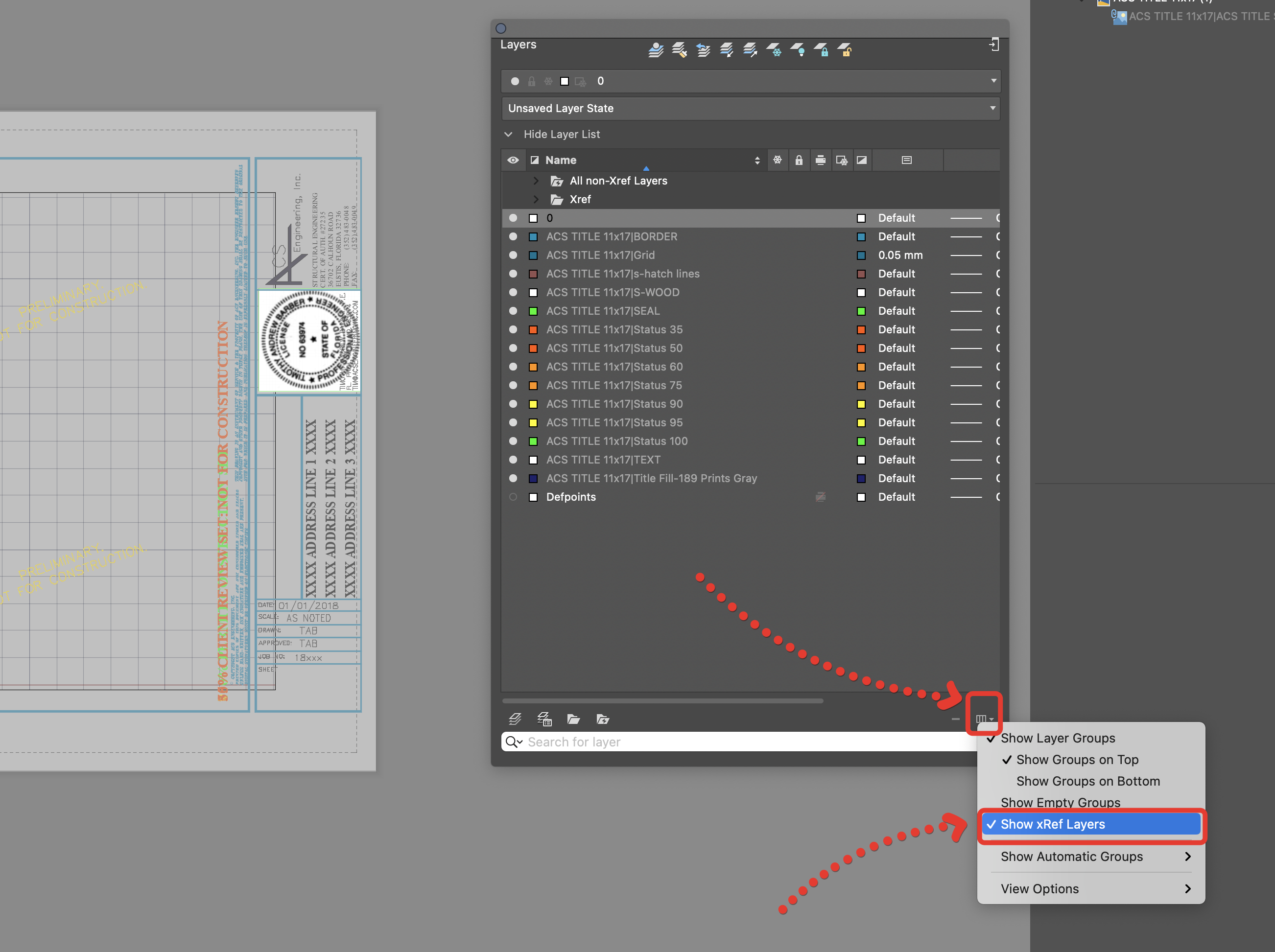Click the New Layer icon

tap(515, 719)
